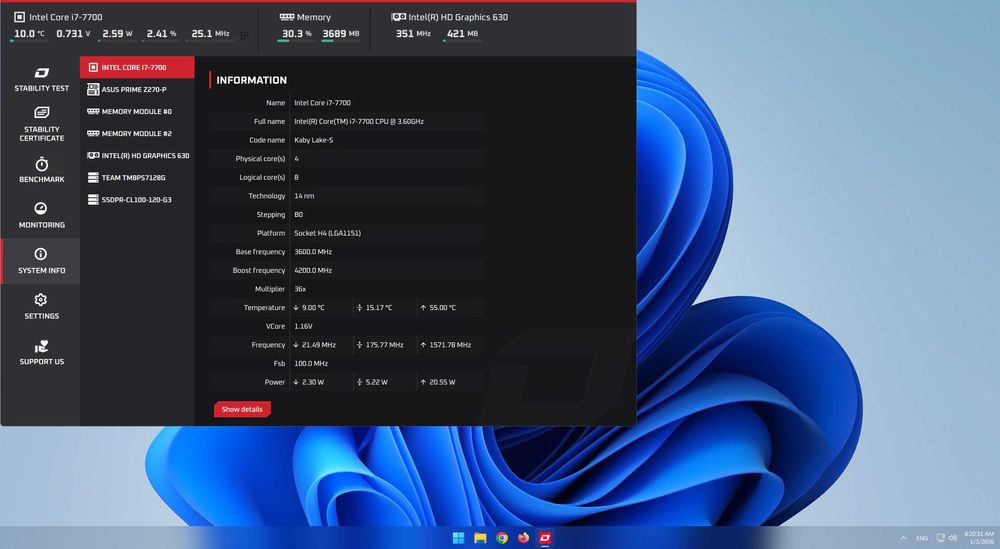
Task: Select ASUS Prime Z270-P motherboard entry
Action: (x=137, y=89)
